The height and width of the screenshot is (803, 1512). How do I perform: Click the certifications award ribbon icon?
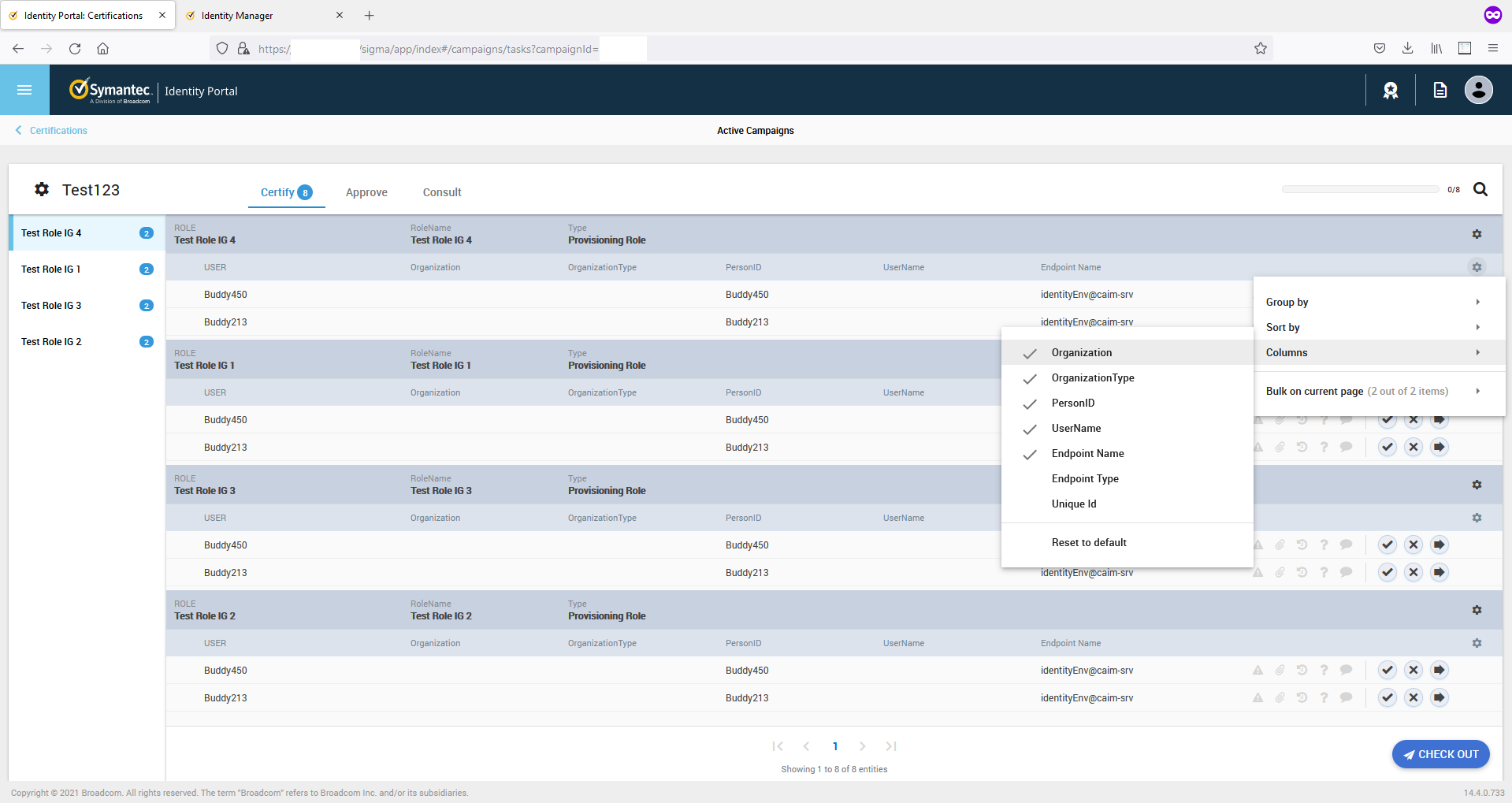click(x=1391, y=91)
